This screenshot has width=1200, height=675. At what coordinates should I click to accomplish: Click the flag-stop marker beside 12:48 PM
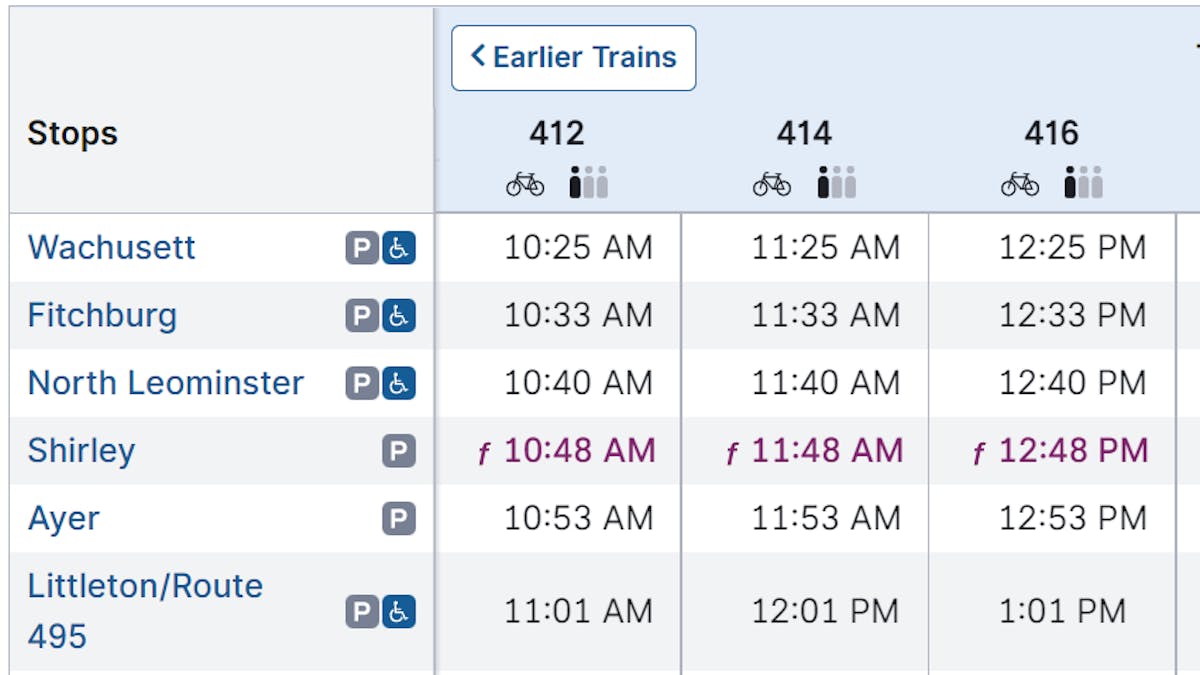pos(976,452)
